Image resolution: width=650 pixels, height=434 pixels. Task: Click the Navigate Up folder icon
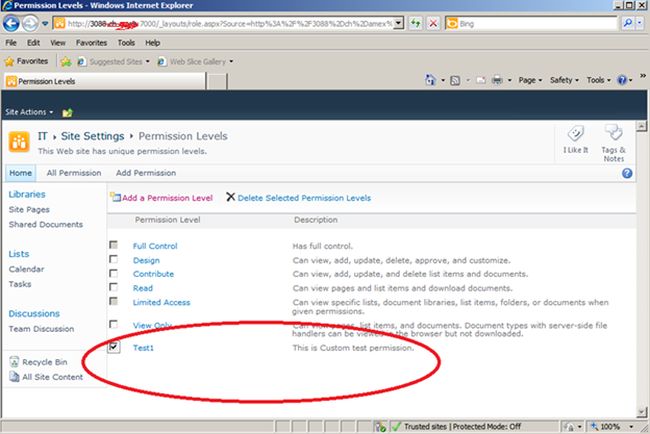(x=67, y=112)
